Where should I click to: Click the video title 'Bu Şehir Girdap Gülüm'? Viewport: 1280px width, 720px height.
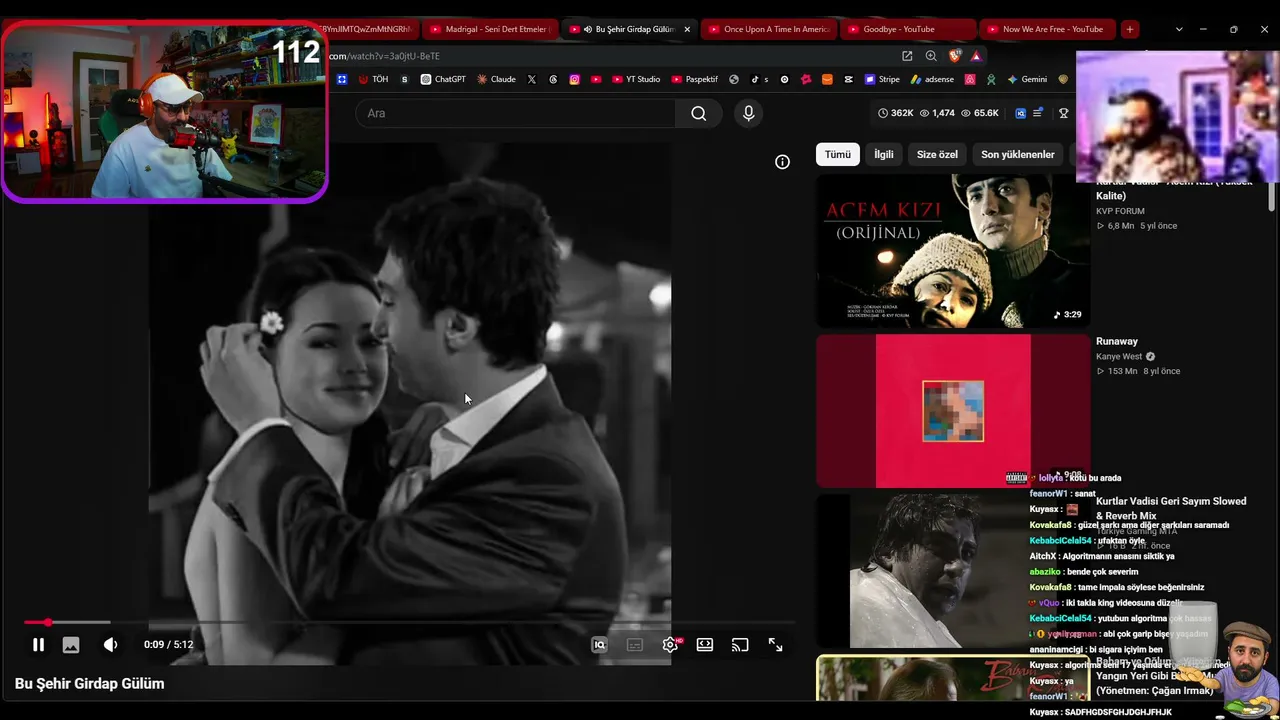(x=90, y=684)
